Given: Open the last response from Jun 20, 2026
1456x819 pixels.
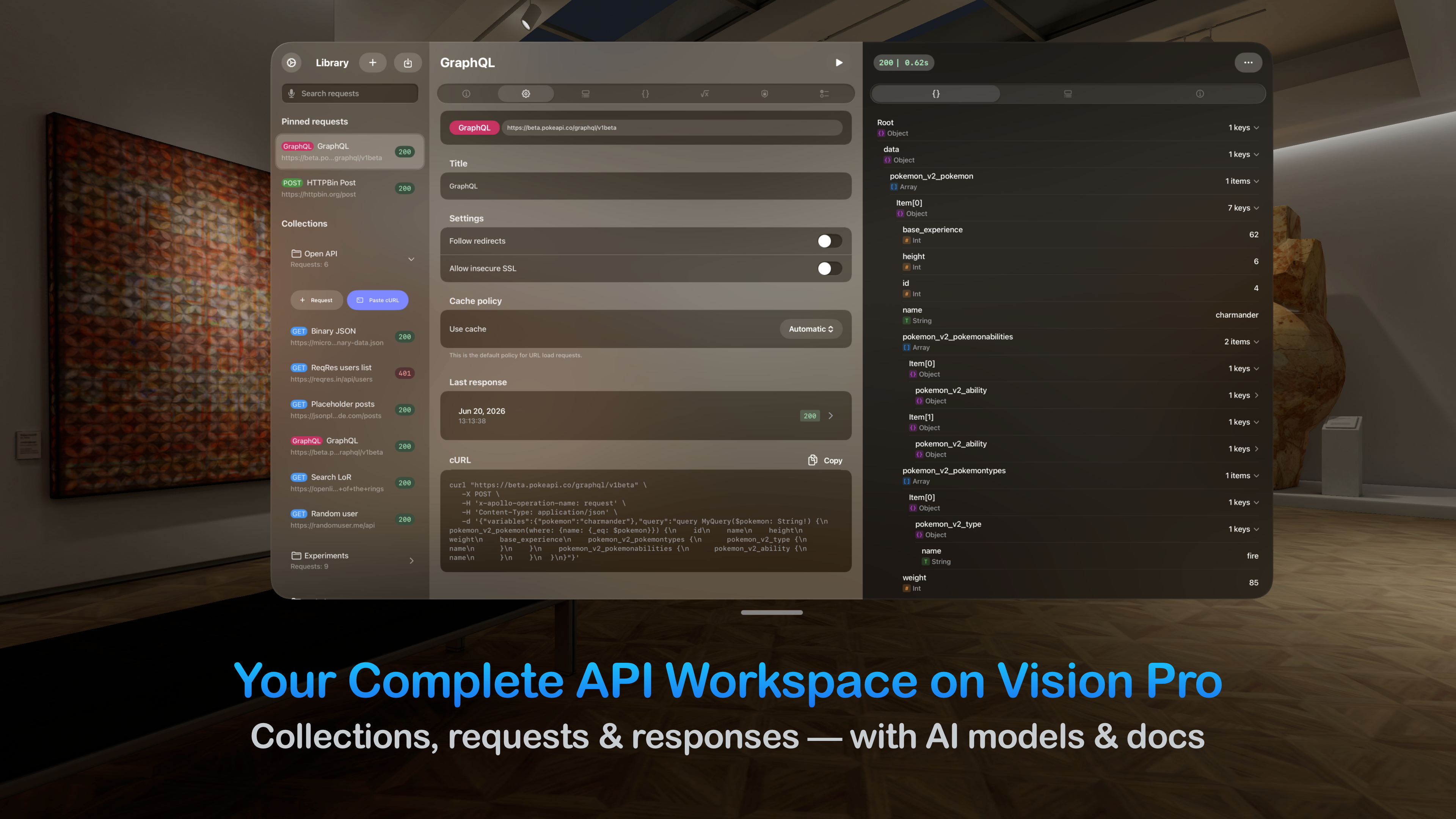Looking at the screenshot, I should 645,416.
